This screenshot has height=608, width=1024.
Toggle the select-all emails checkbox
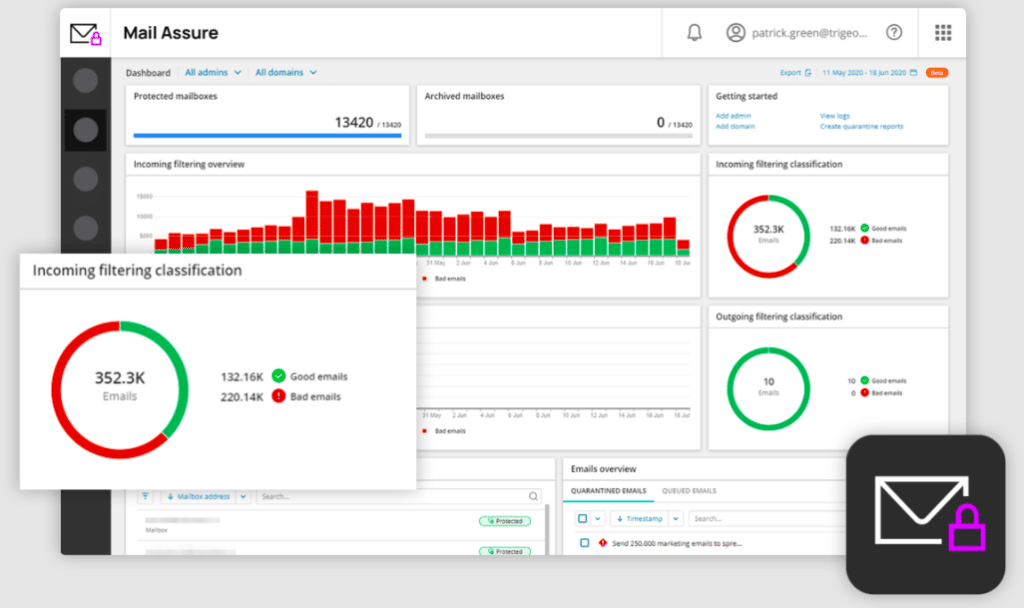[583, 519]
